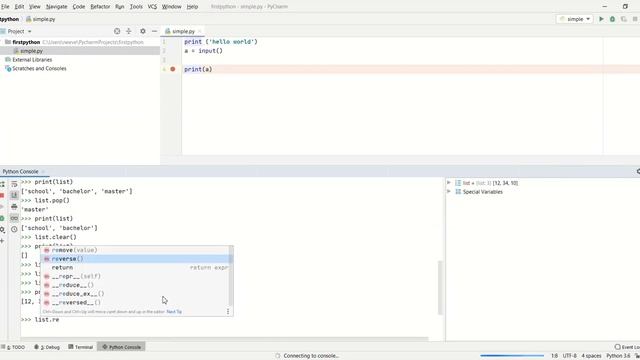Click simple.py in the navigation breadcrumb
Screen dimensions: 640x360
tap(40, 19)
